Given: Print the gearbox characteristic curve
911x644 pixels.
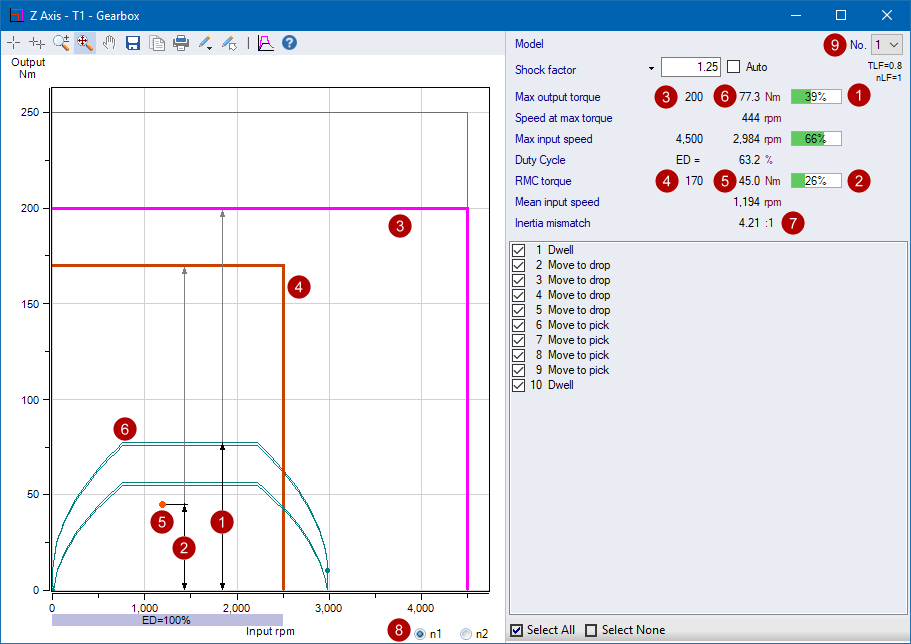Looking at the screenshot, I should pos(180,42).
